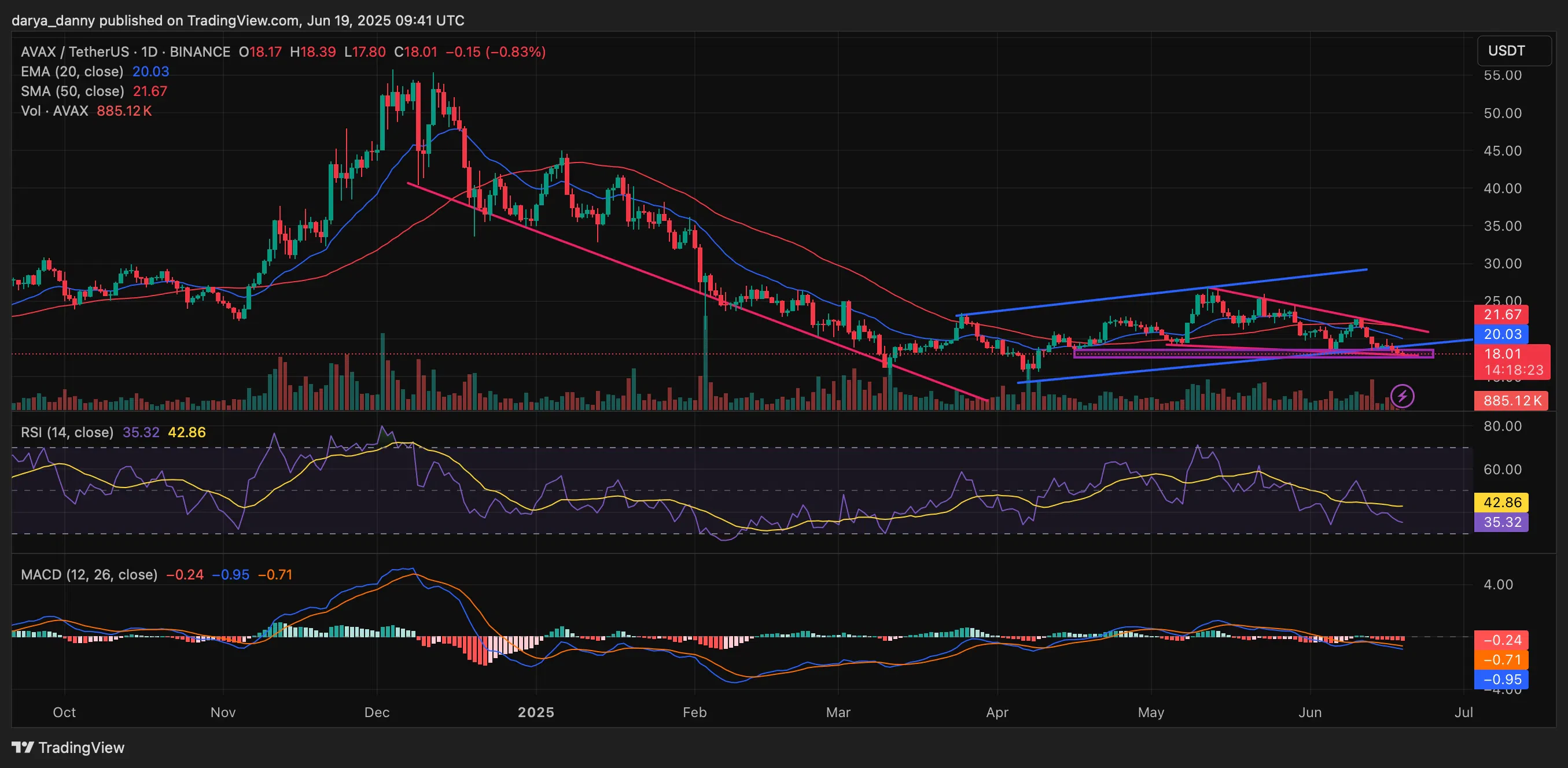Click the -0.71 MACD signal tag

click(1501, 660)
